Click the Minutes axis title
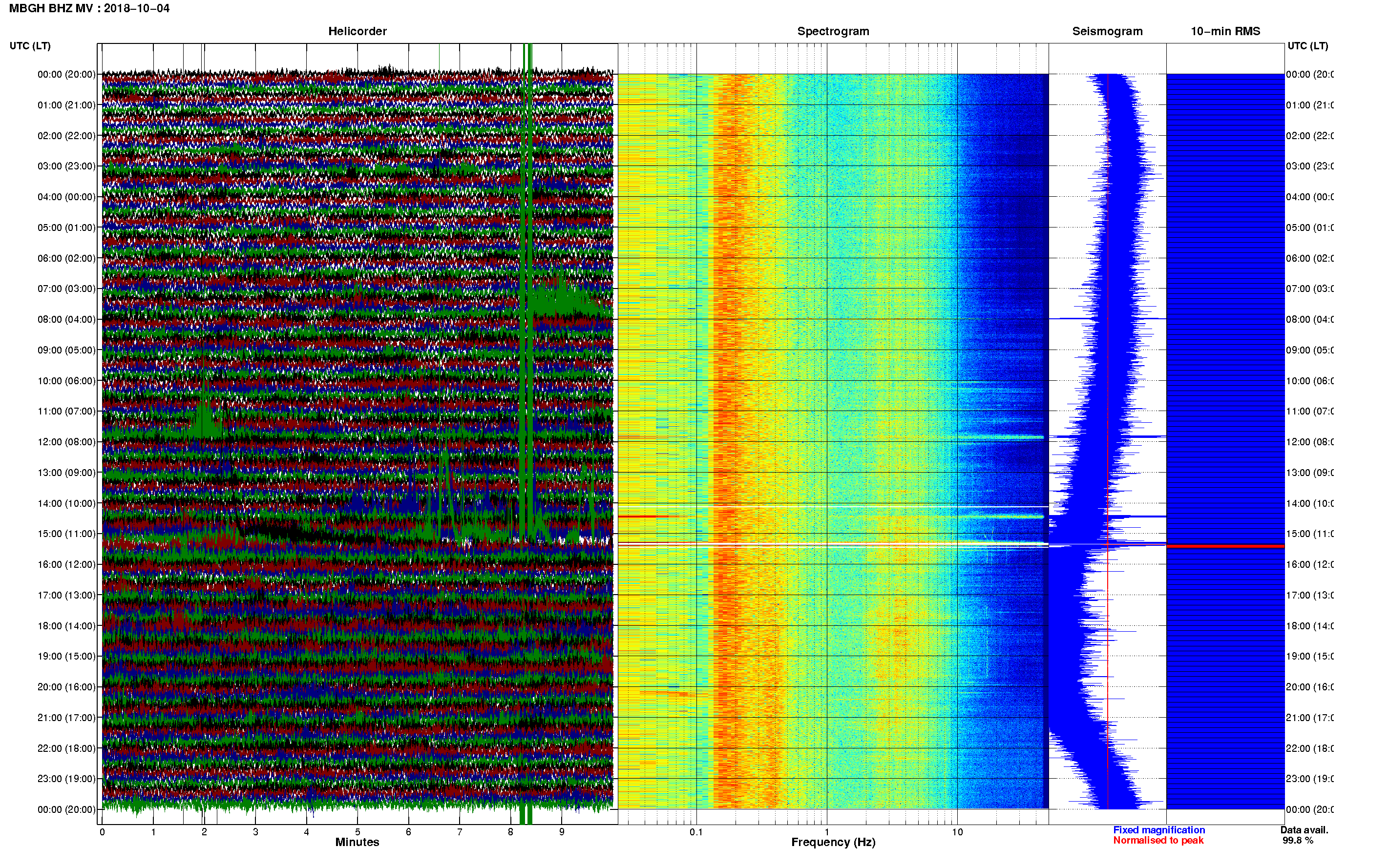Image resolution: width=1389 pixels, height=868 pixels. coord(357,842)
